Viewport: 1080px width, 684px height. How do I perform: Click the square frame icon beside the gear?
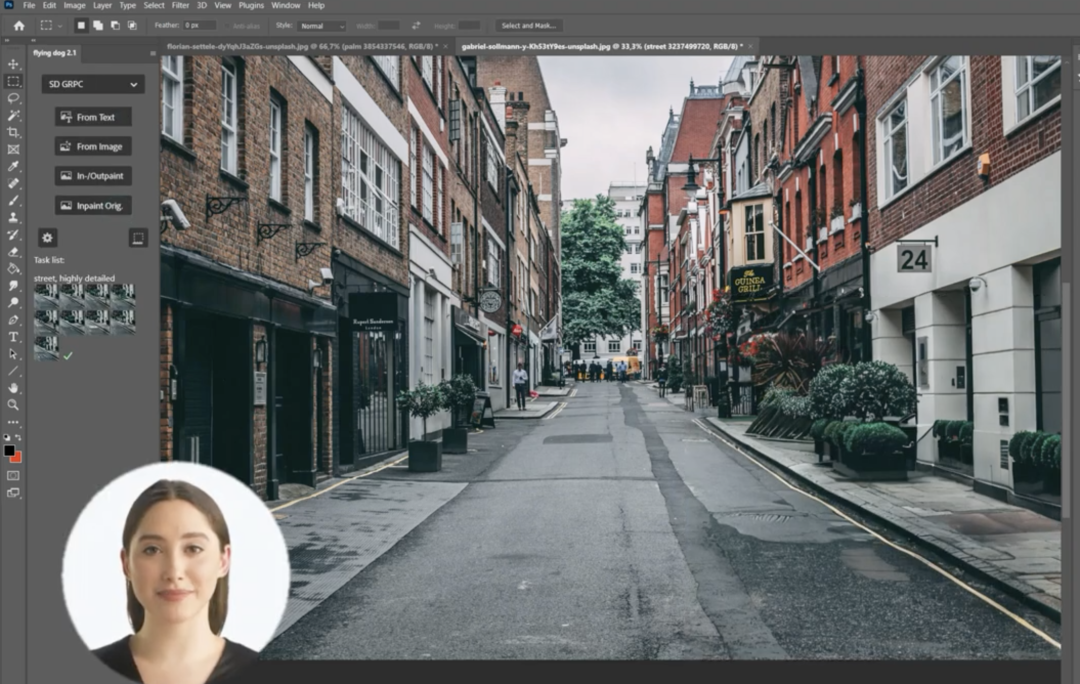pos(138,238)
